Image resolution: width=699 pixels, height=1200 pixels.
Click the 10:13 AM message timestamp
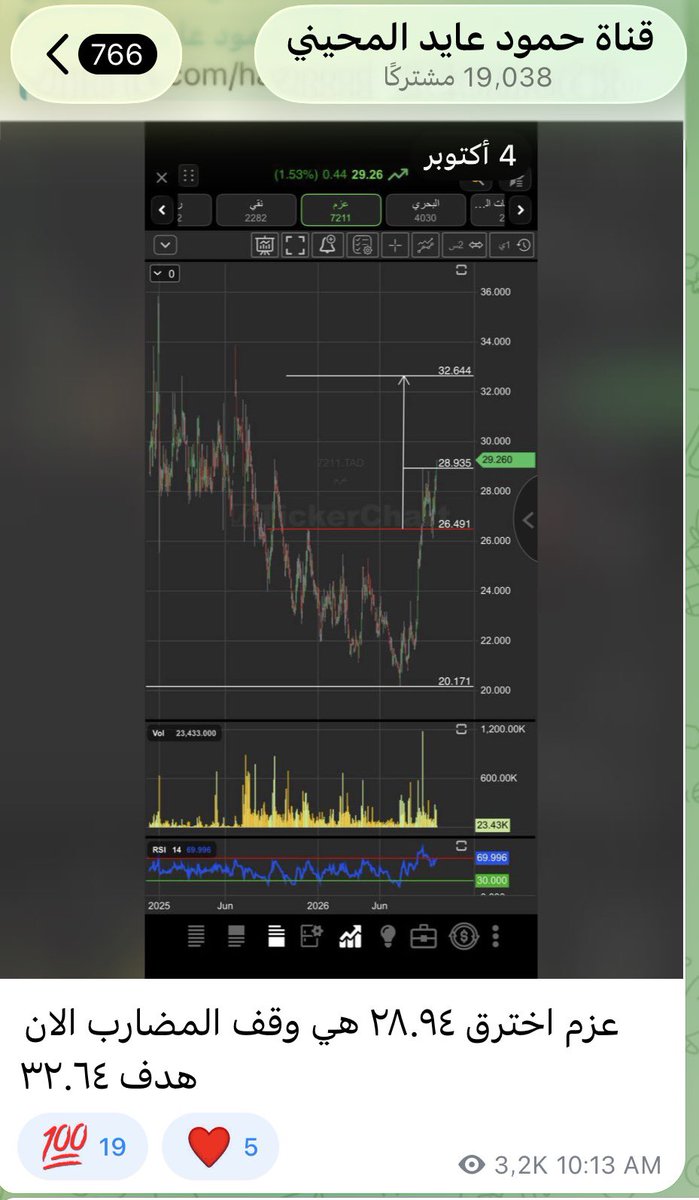611,1164
